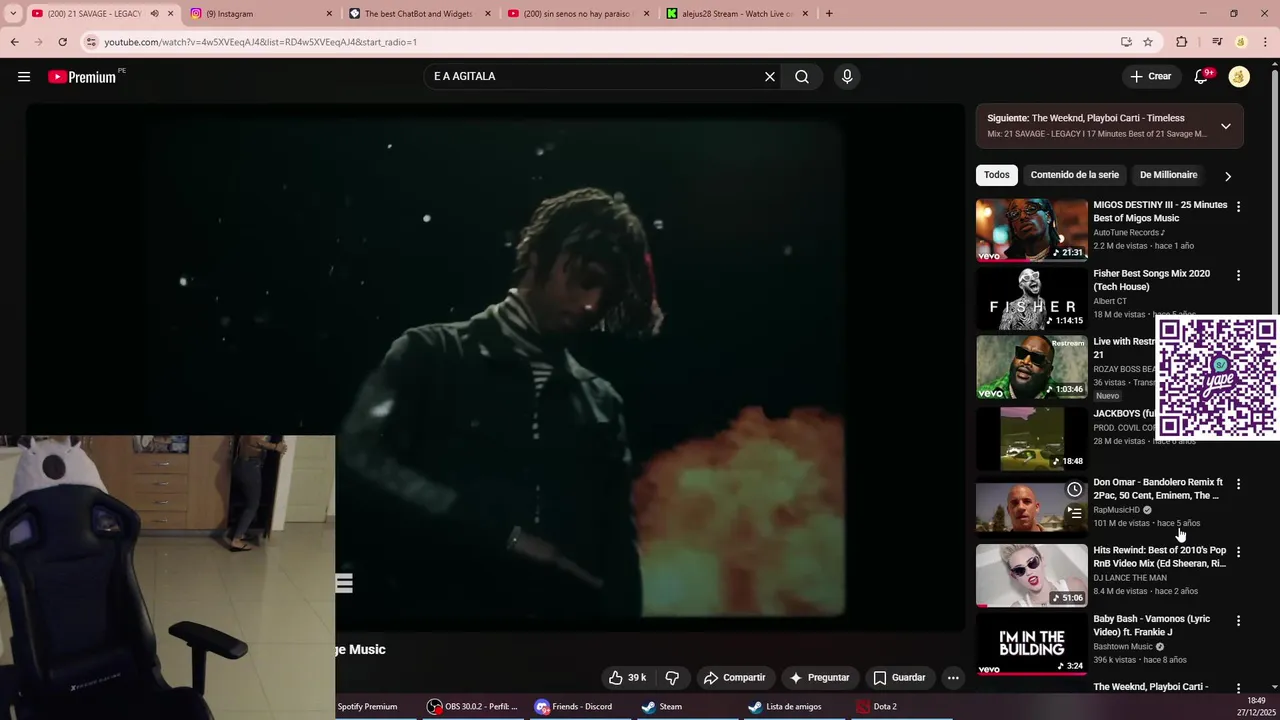Dislike the video

tap(672, 678)
